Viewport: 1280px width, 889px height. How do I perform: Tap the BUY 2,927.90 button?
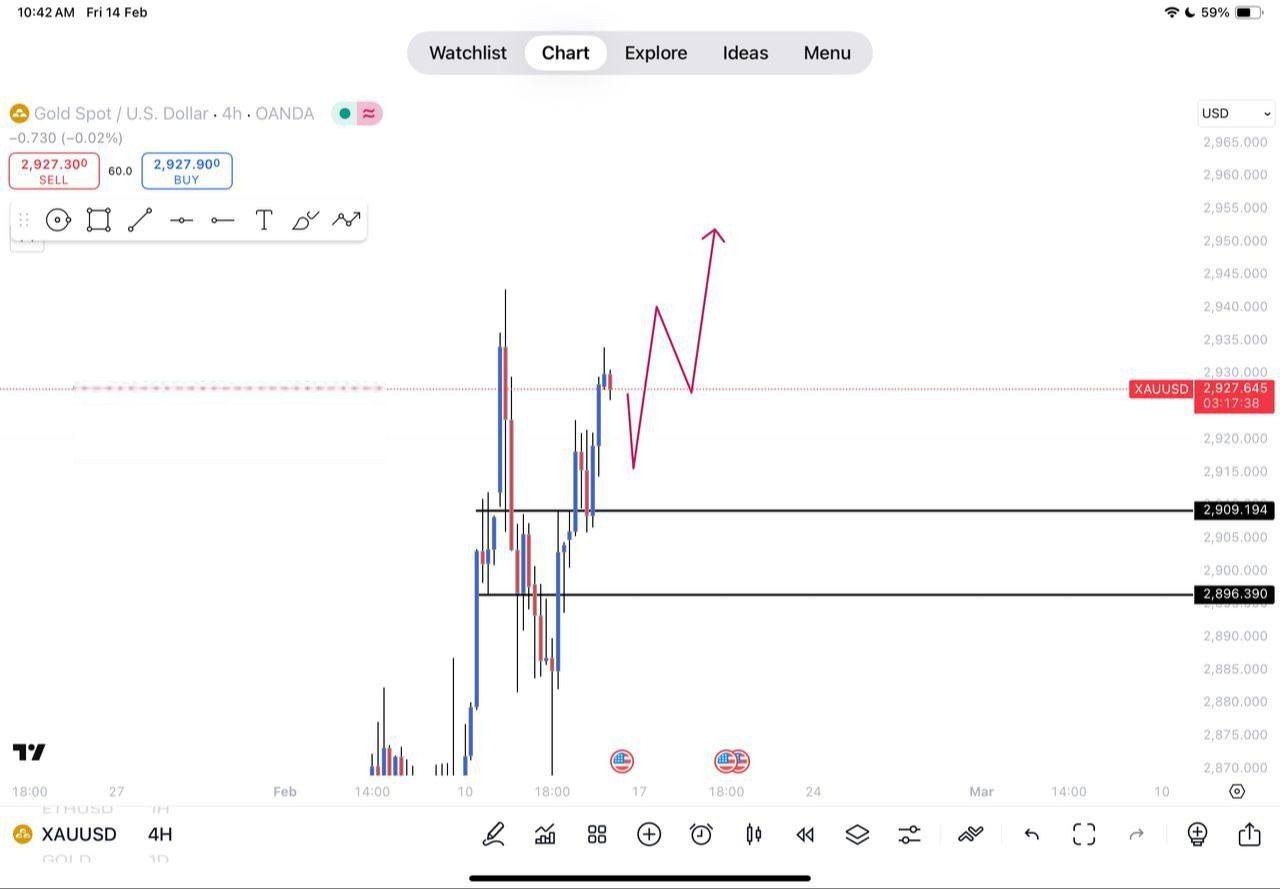tap(187, 171)
